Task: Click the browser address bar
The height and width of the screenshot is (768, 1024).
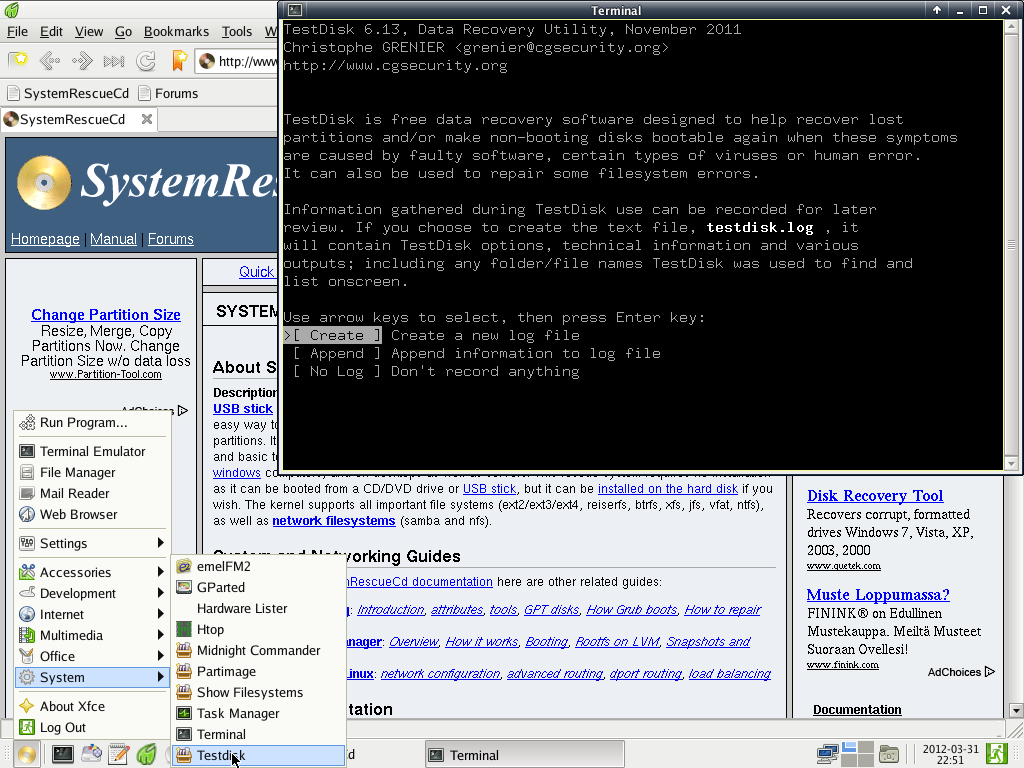Action: click(237, 61)
